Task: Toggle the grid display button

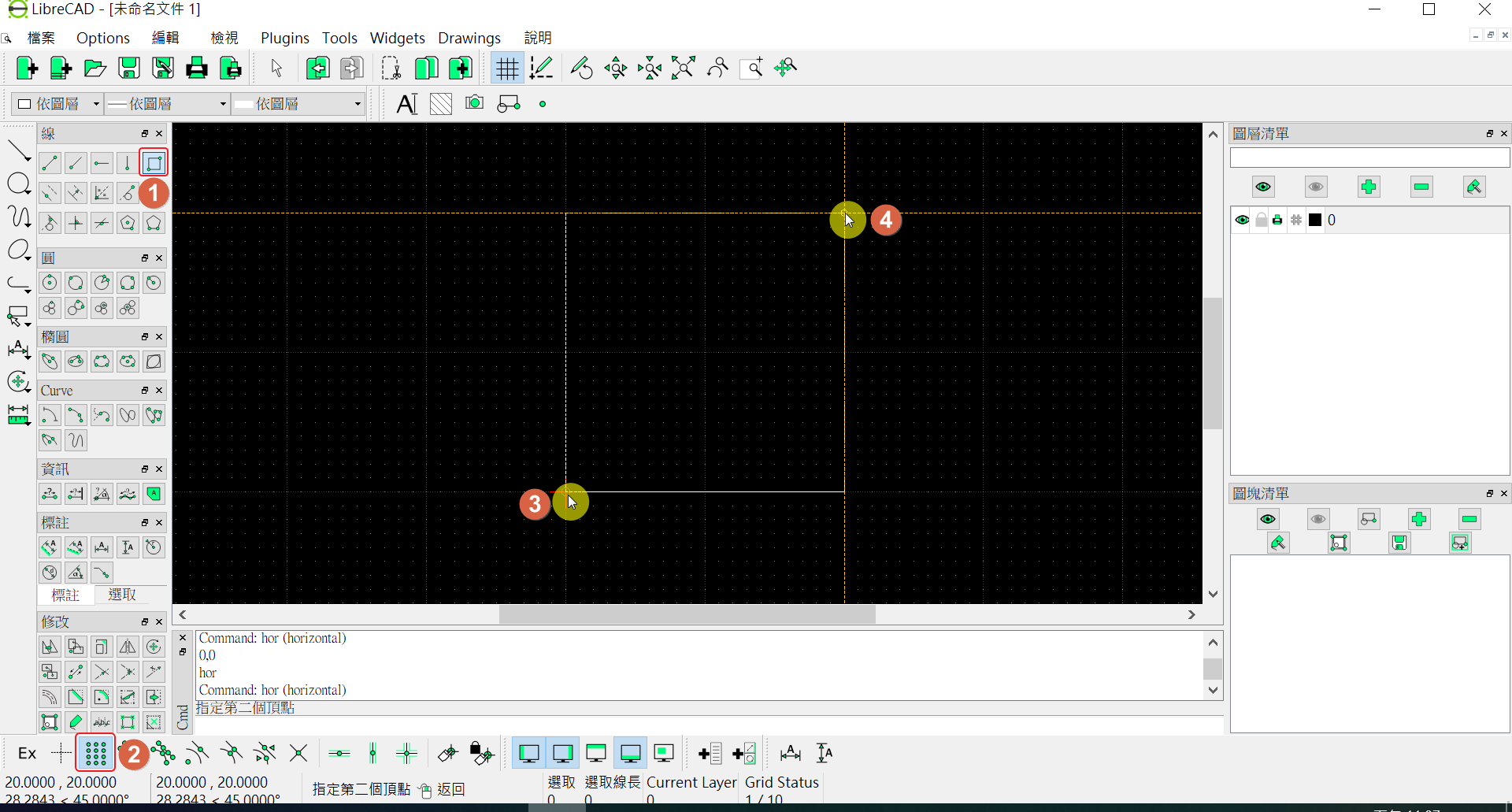Action: tap(508, 69)
